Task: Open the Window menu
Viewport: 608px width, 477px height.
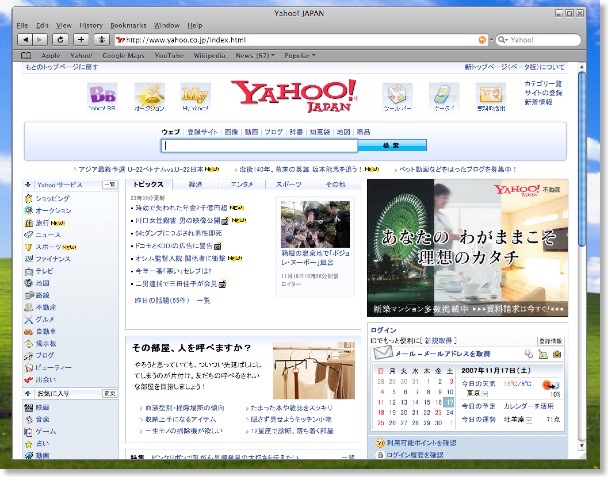Action: pyautogui.click(x=167, y=26)
